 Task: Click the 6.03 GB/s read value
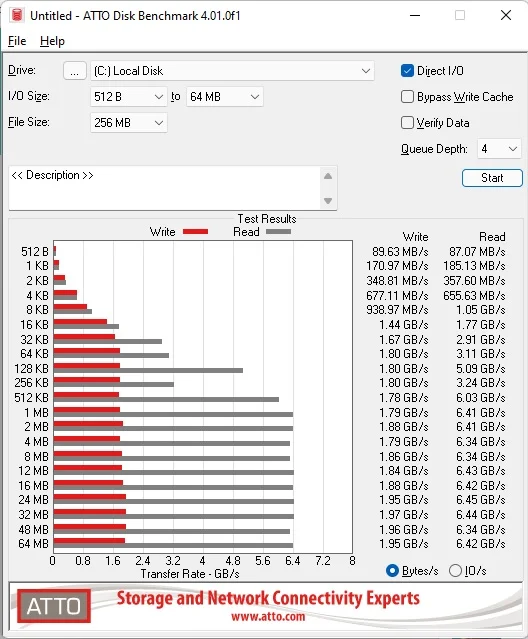(481, 398)
